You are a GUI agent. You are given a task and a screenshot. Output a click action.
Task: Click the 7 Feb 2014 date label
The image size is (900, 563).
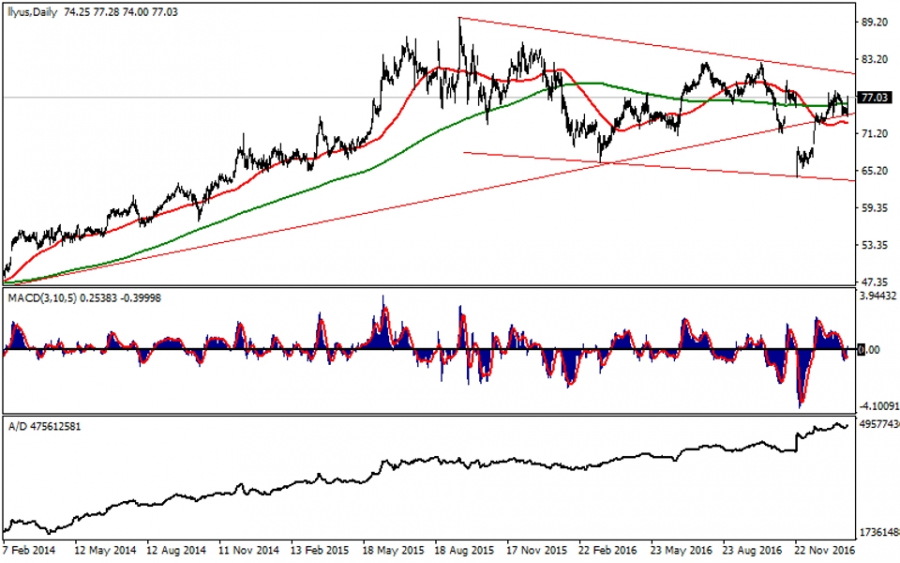(30, 550)
